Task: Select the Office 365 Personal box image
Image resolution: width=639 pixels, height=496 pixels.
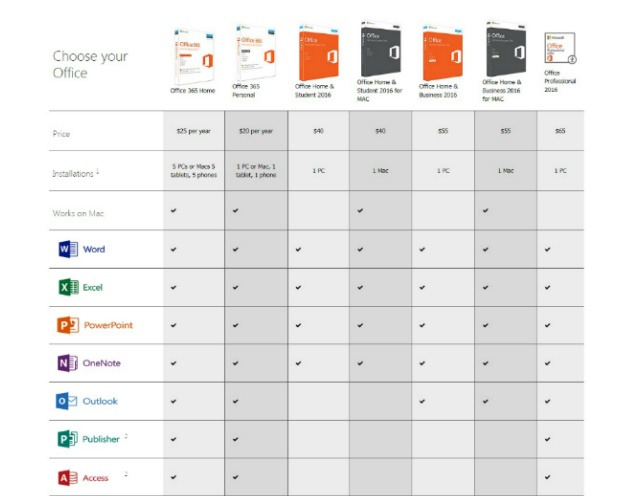Action: [256, 53]
